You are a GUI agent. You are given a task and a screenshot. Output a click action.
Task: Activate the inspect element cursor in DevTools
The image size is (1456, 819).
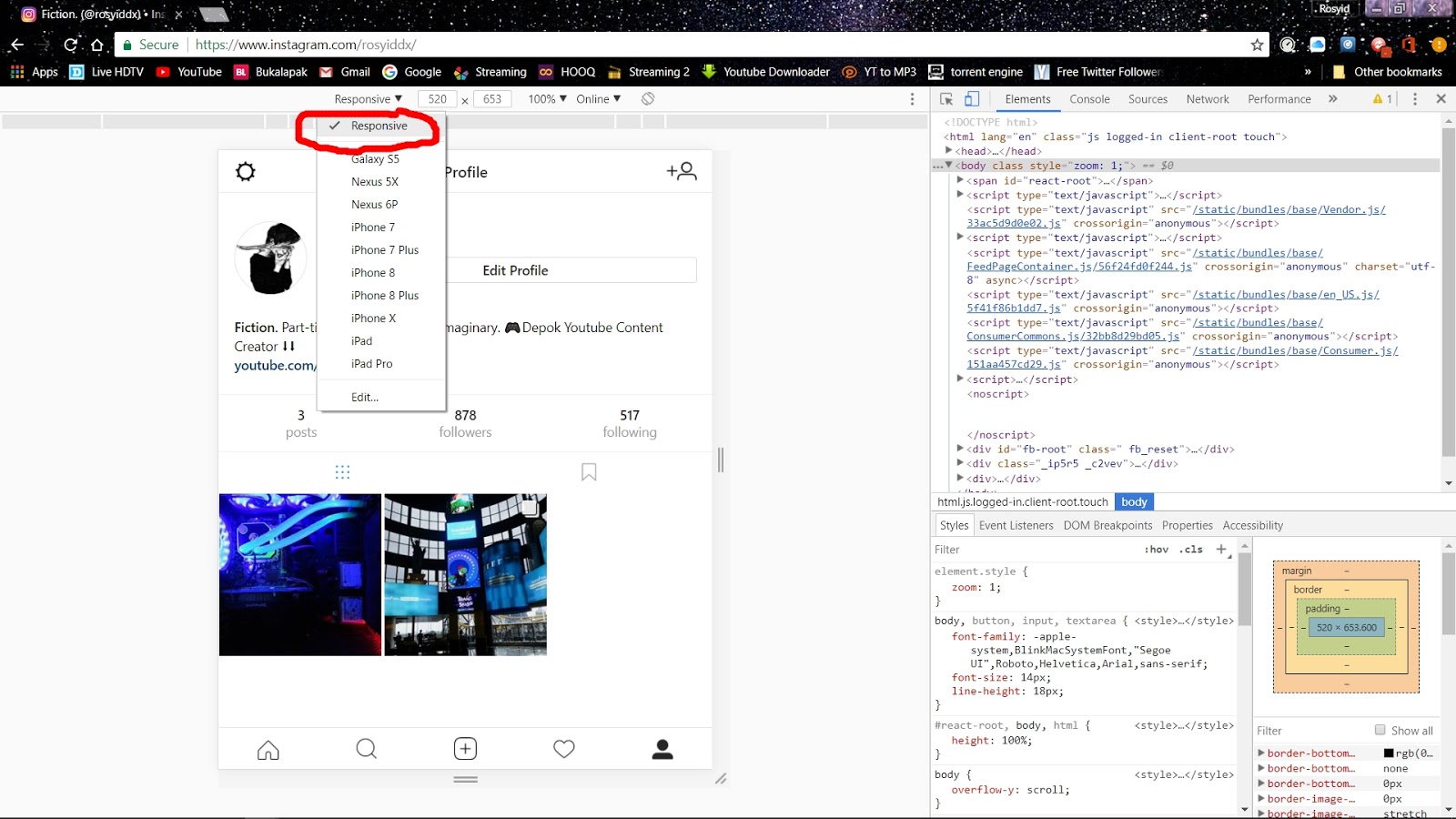(946, 98)
